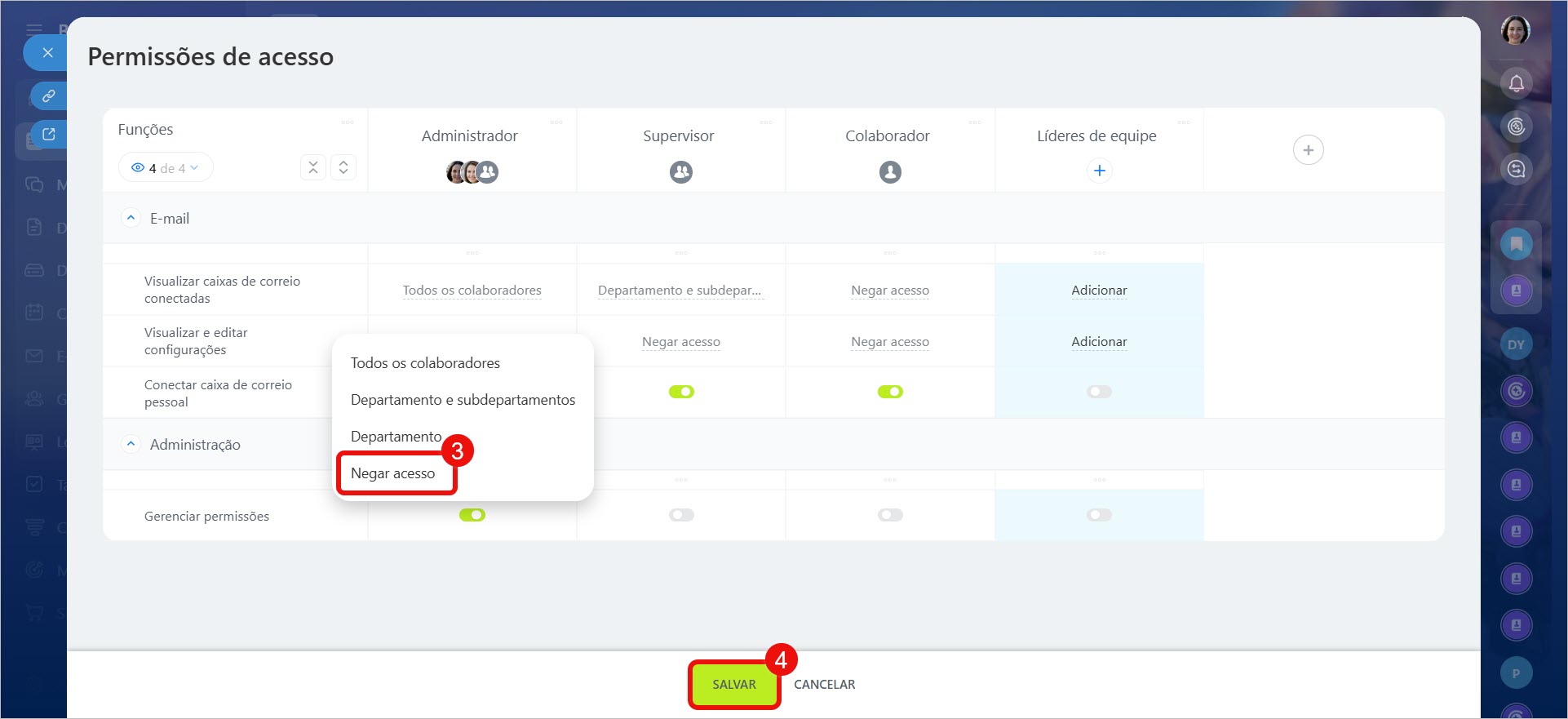Click the SALVAR button

click(733, 685)
